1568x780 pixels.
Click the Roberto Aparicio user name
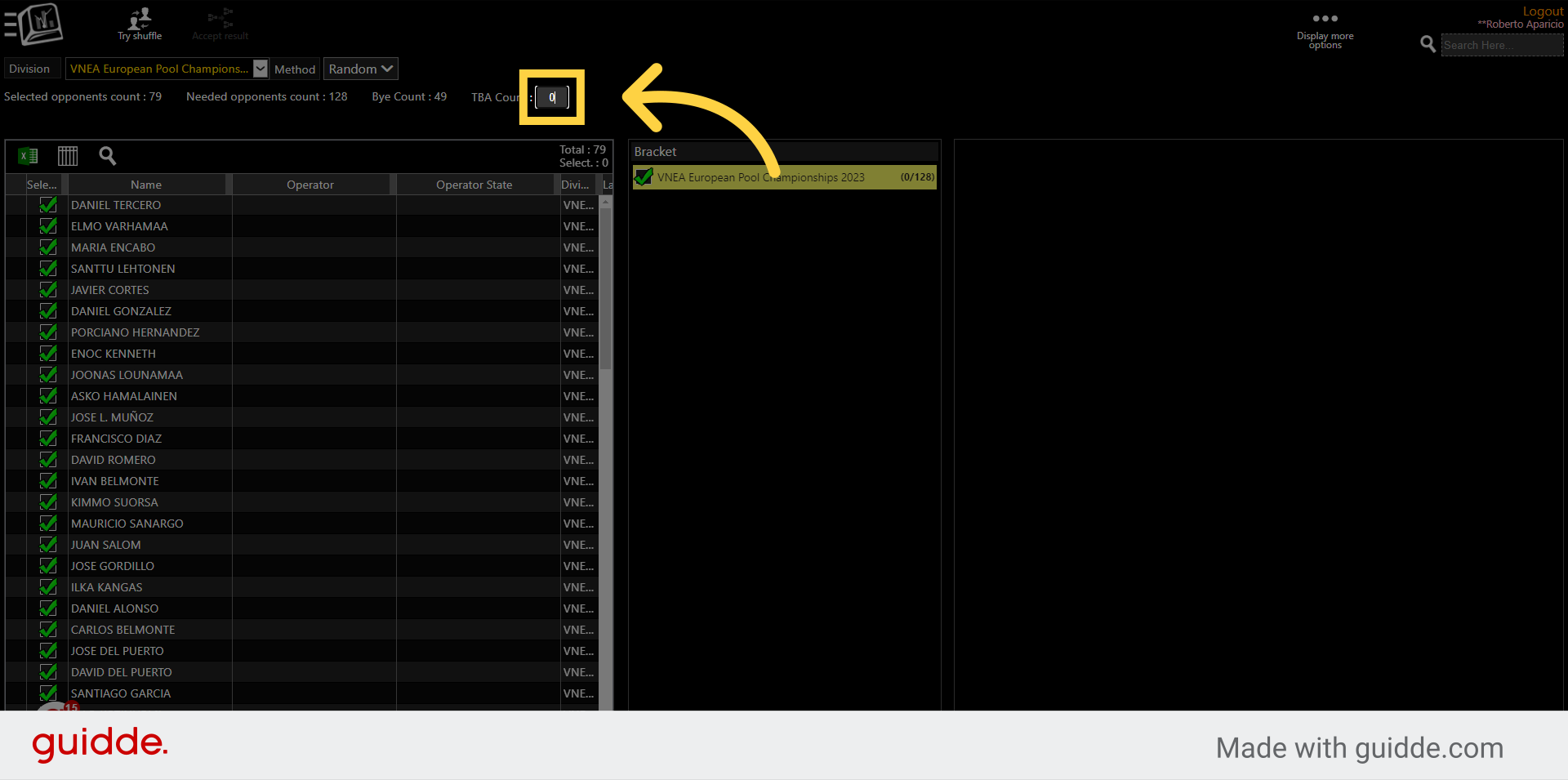(1521, 25)
